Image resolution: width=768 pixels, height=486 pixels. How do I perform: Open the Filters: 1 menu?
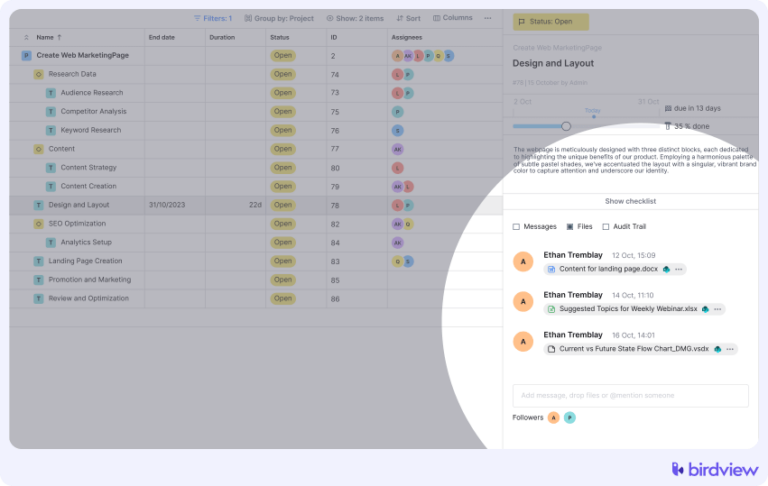coord(213,18)
